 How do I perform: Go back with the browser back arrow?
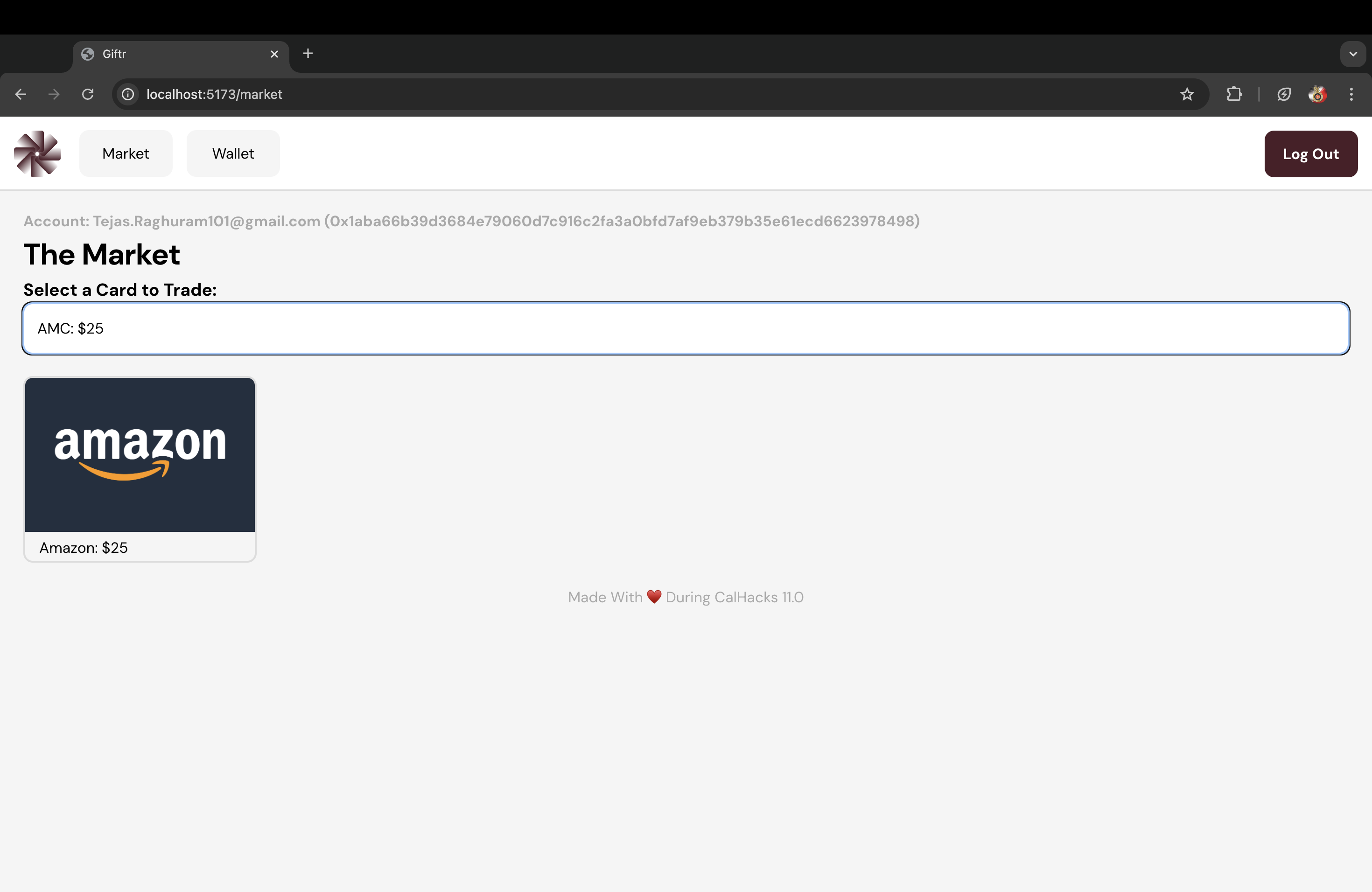tap(21, 94)
